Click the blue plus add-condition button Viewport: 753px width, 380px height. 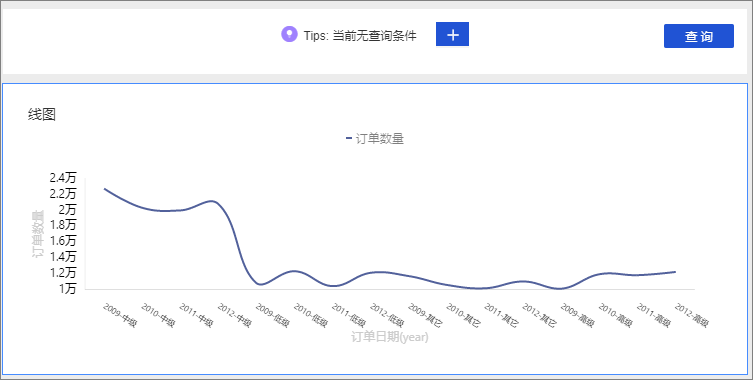(452, 34)
